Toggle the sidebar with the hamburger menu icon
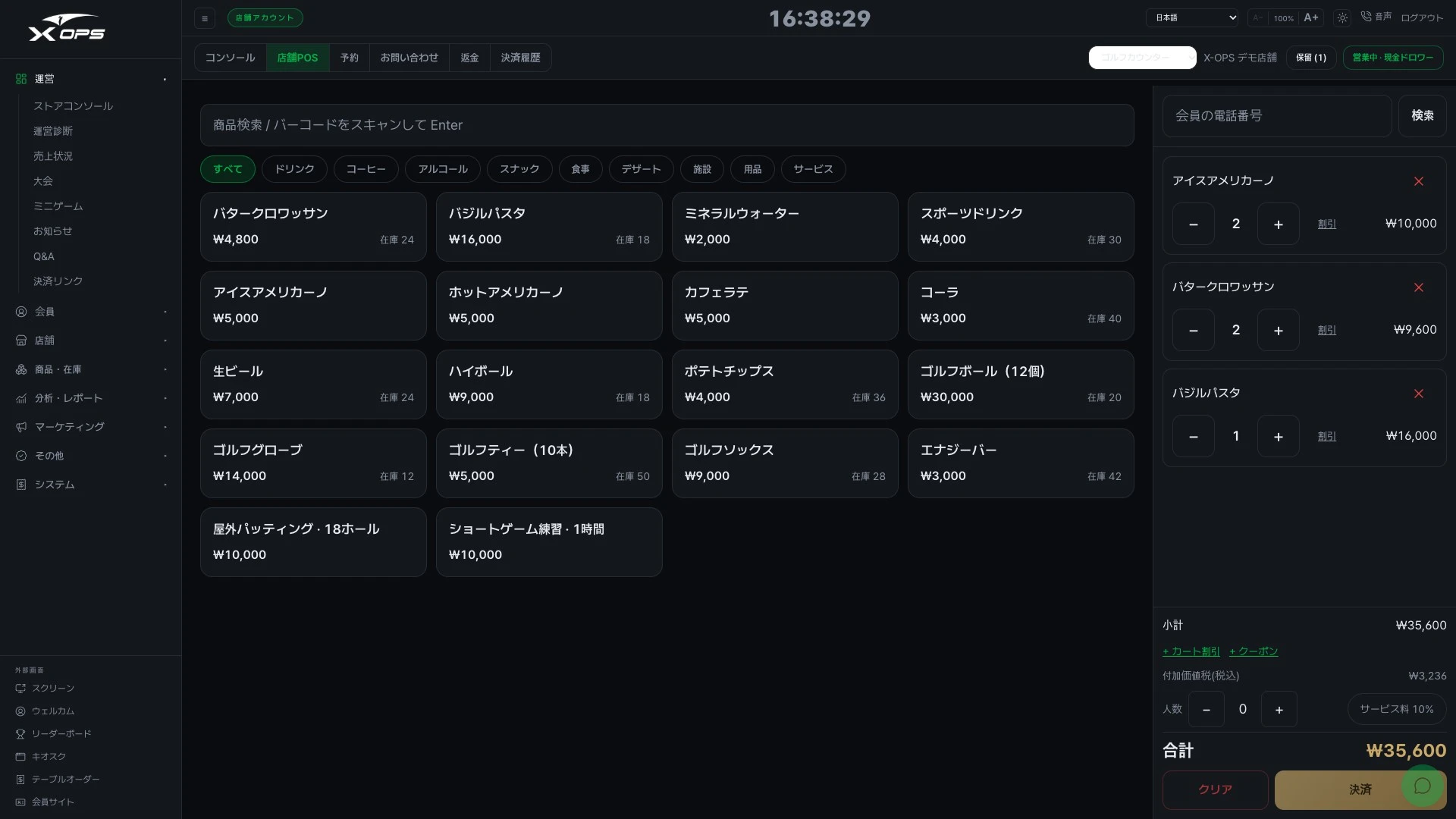Viewport: 1456px width, 819px height. pos(205,18)
